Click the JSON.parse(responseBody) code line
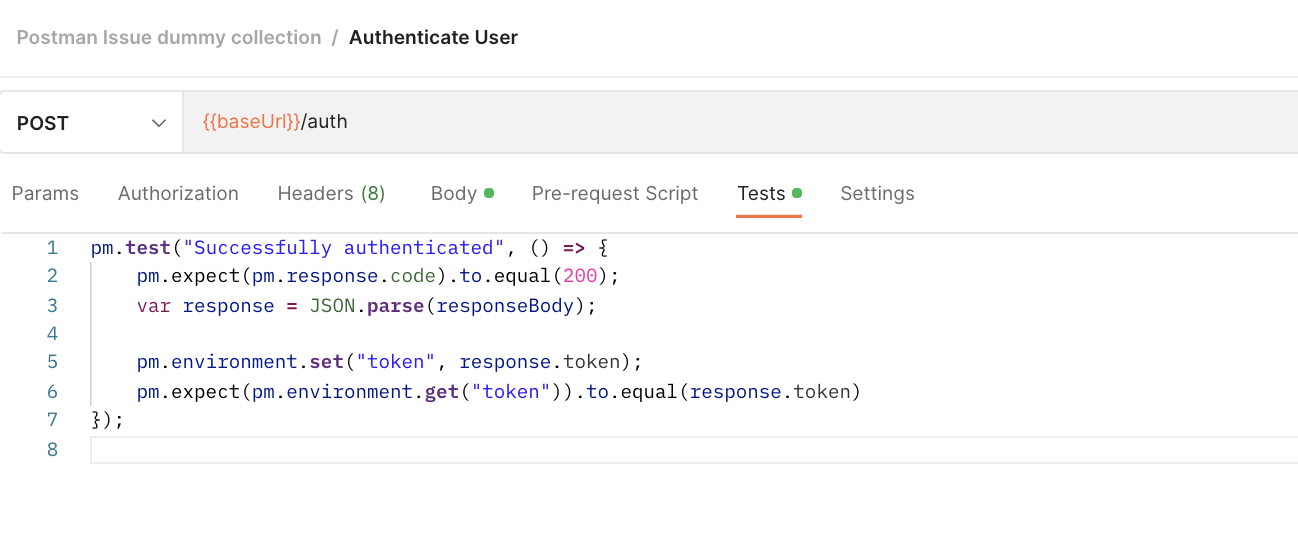Screen dimensions: 1298x542 tap(366, 306)
